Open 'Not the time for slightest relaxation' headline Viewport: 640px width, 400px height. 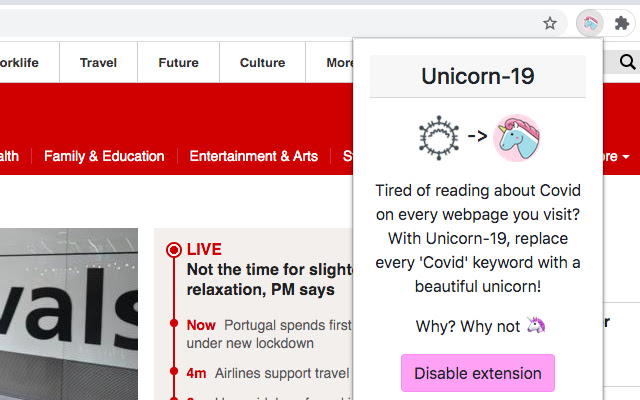coord(270,280)
